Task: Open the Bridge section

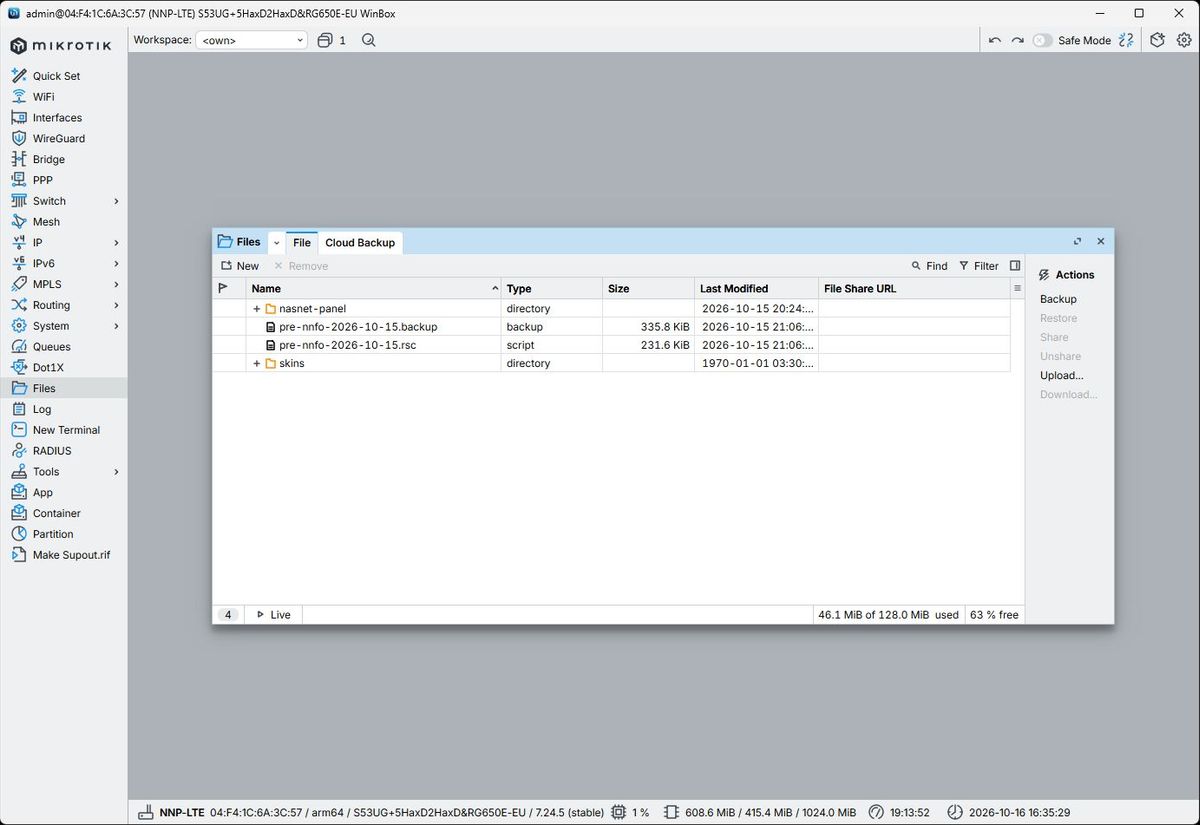Action: pyautogui.click(x=48, y=159)
